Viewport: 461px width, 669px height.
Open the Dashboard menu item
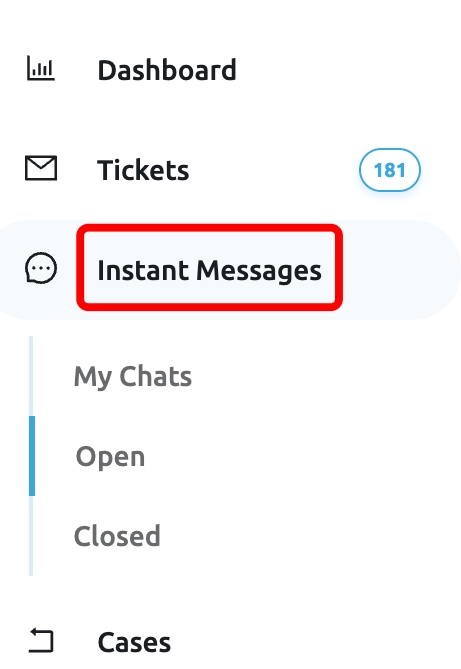tap(167, 70)
